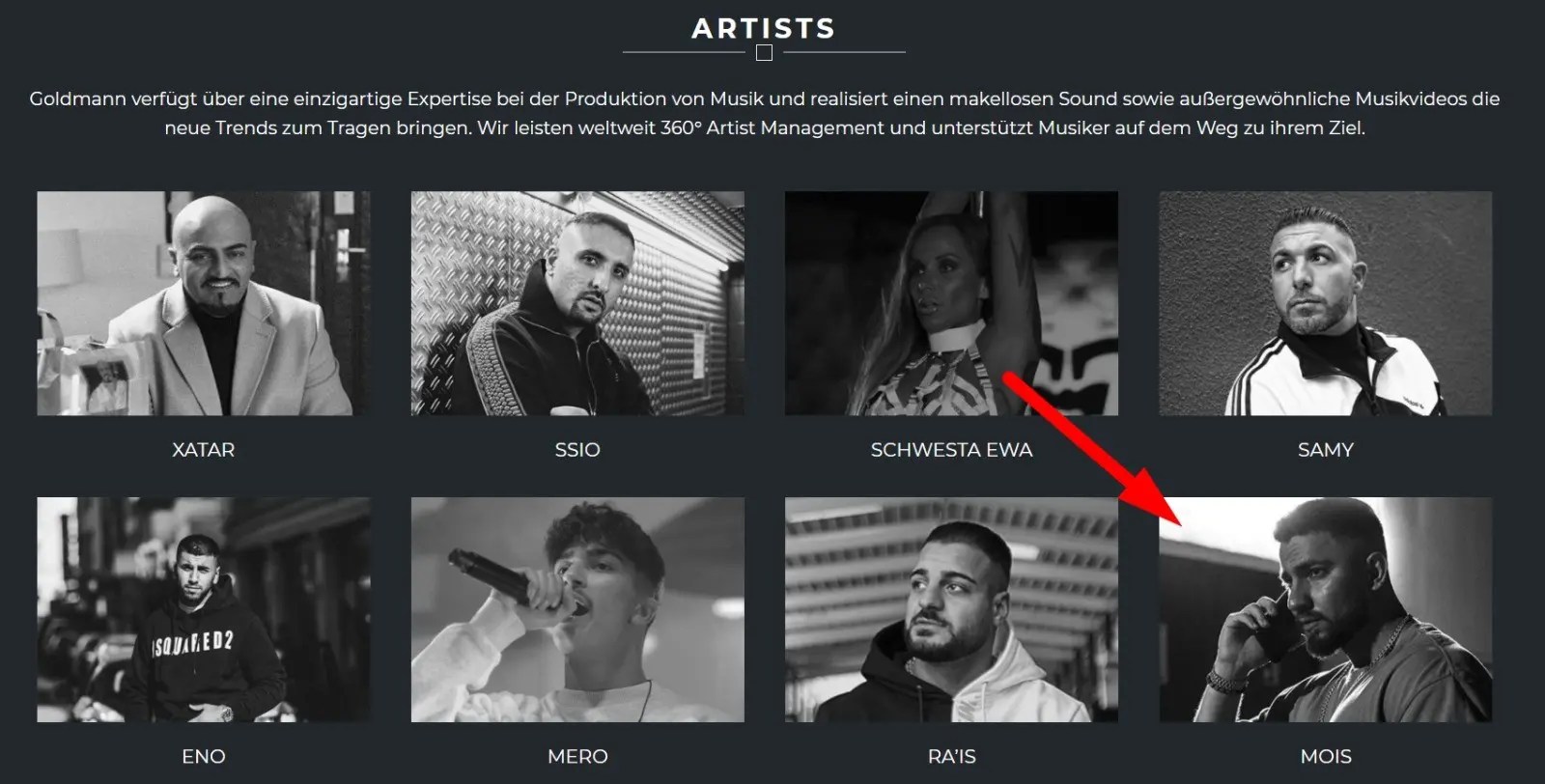Select the SAMY name link
Image resolution: width=1545 pixels, height=784 pixels.
click(1325, 450)
